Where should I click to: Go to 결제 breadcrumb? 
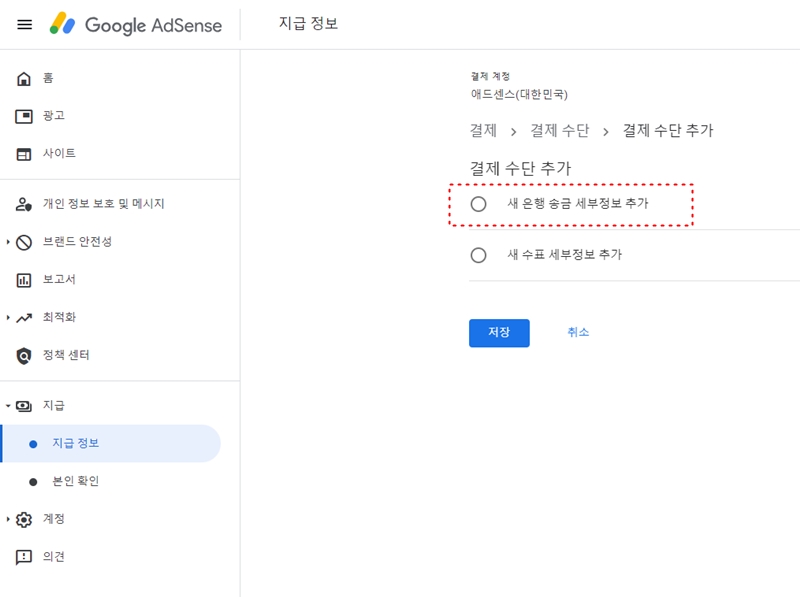483,131
